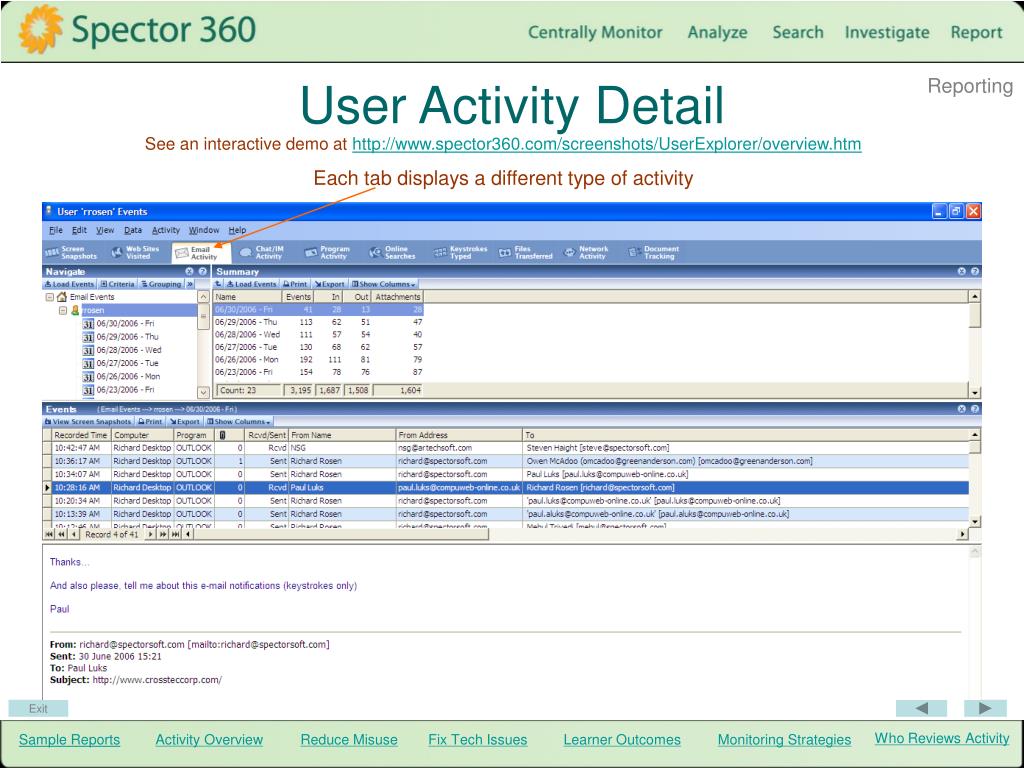Go to the next slide arrow button
1024x768 pixels.
[x=985, y=708]
